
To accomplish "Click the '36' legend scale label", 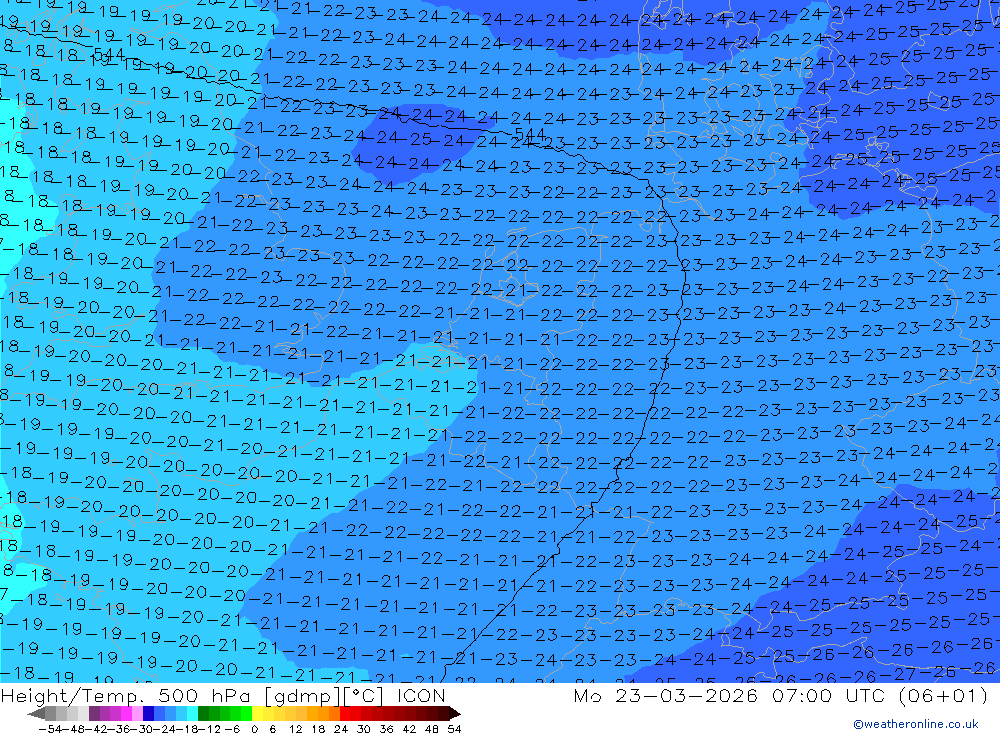I will [x=386, y=729].
